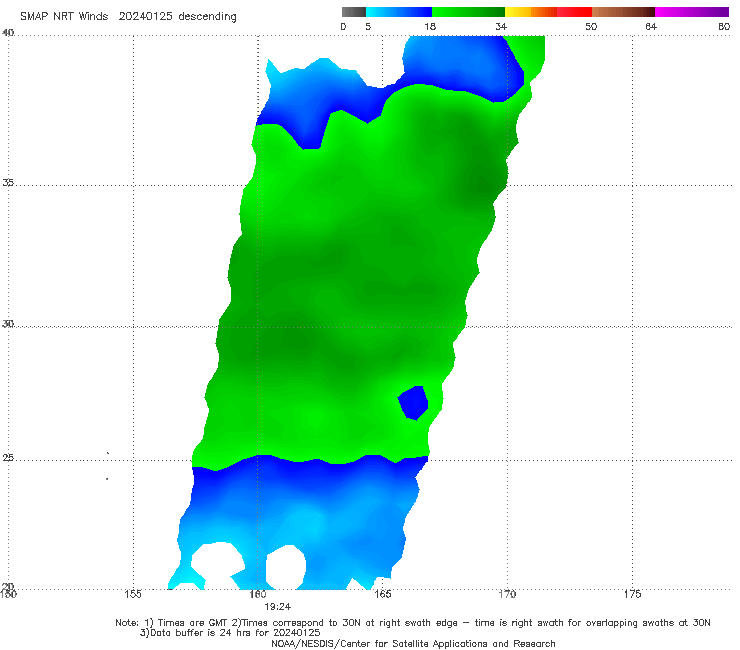Click the latitude label "25"
Image resolution: width=740 pixels, height=650 pixels.
pos(8,457)
